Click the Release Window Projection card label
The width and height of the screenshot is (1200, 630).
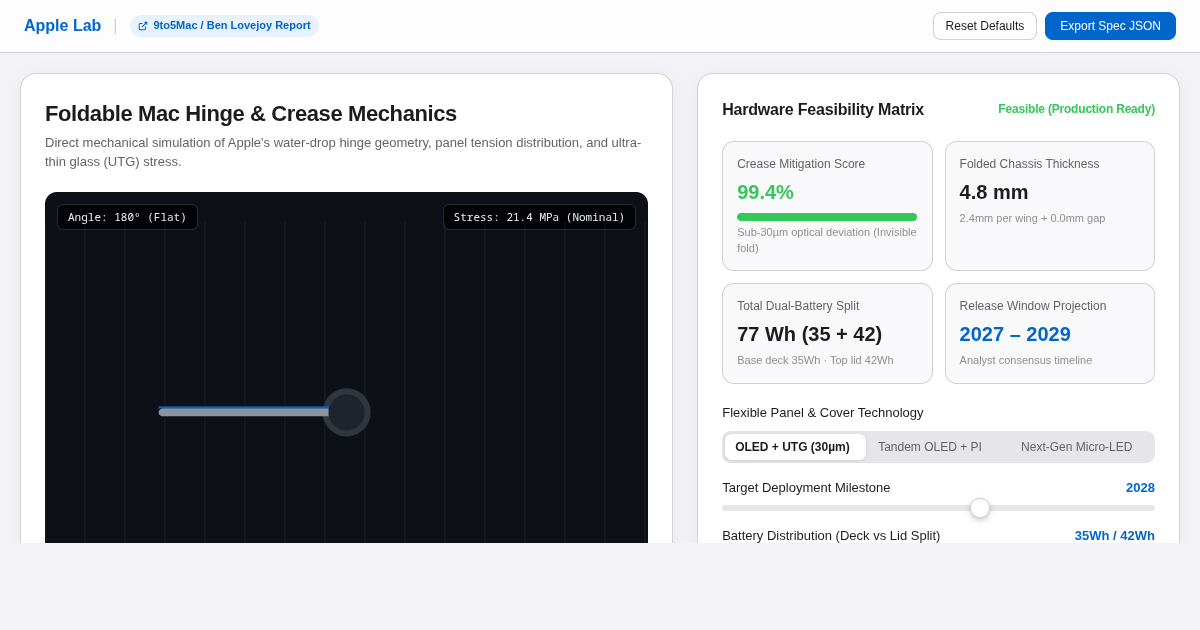tap(1033, 306)
